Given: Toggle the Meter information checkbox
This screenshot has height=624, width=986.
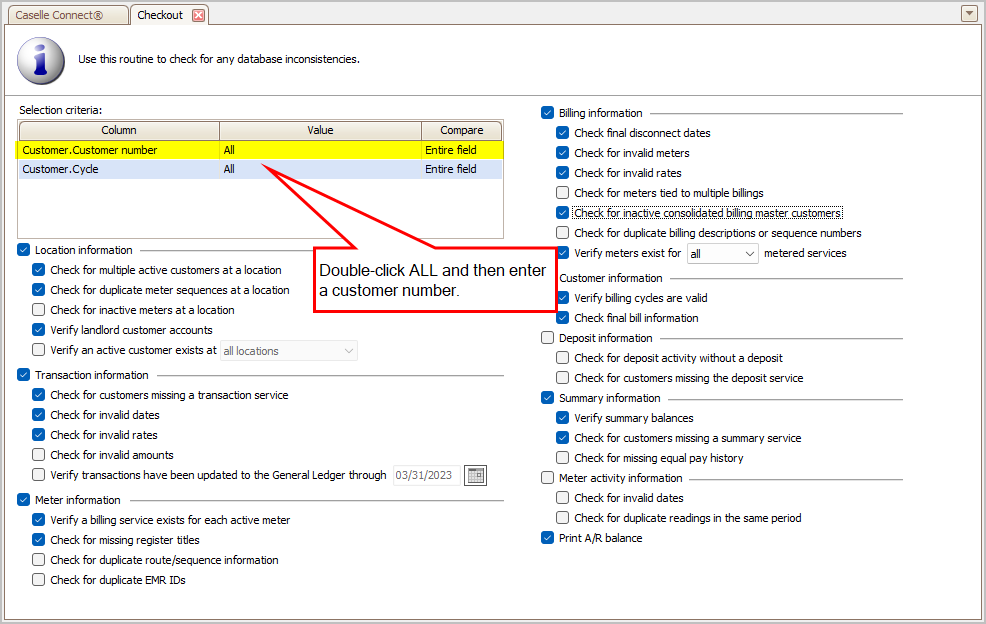Looking at the screenshot, I should pyautogui.click(x=24, y=500).
